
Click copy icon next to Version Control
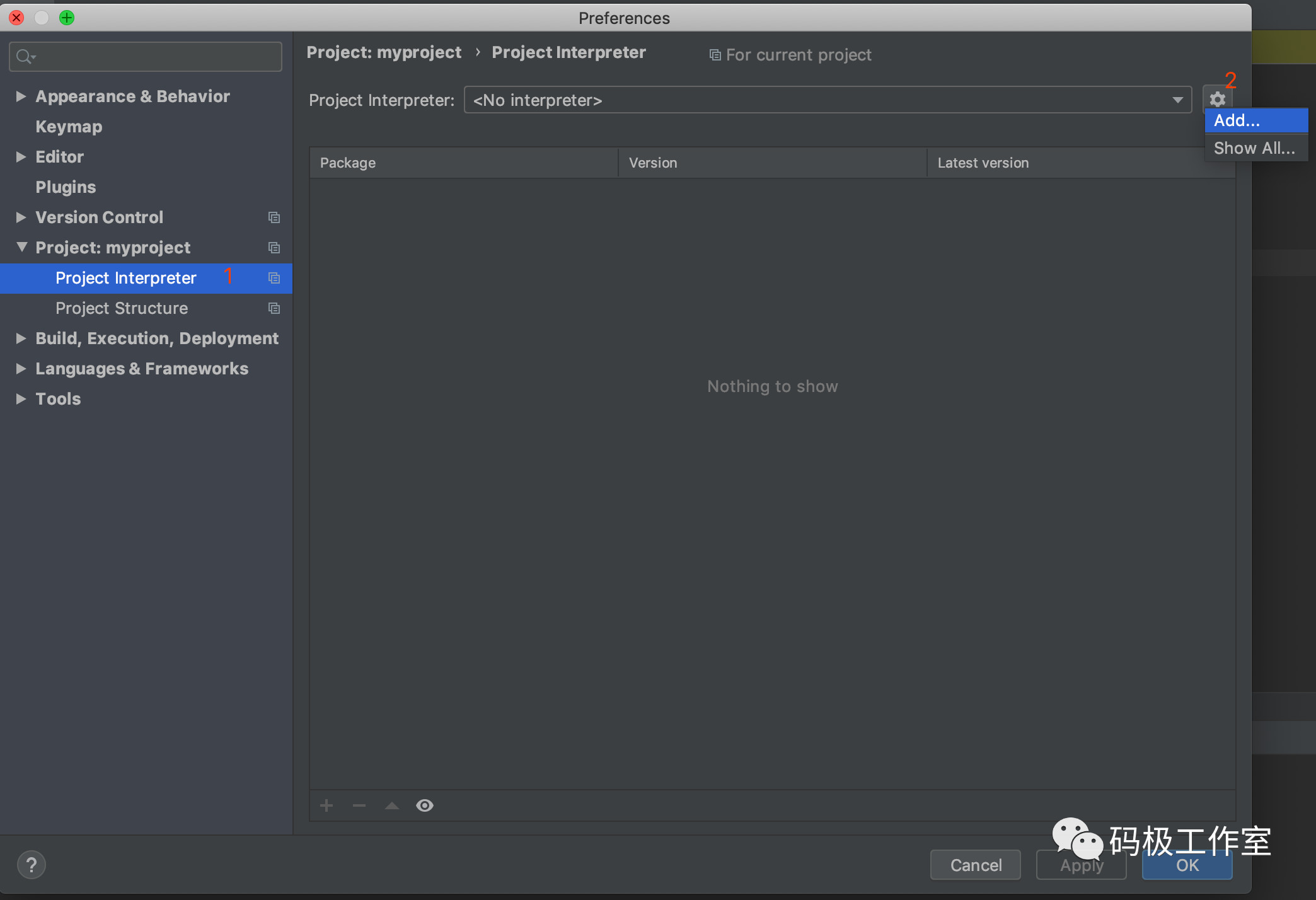(x=274, y=217)
